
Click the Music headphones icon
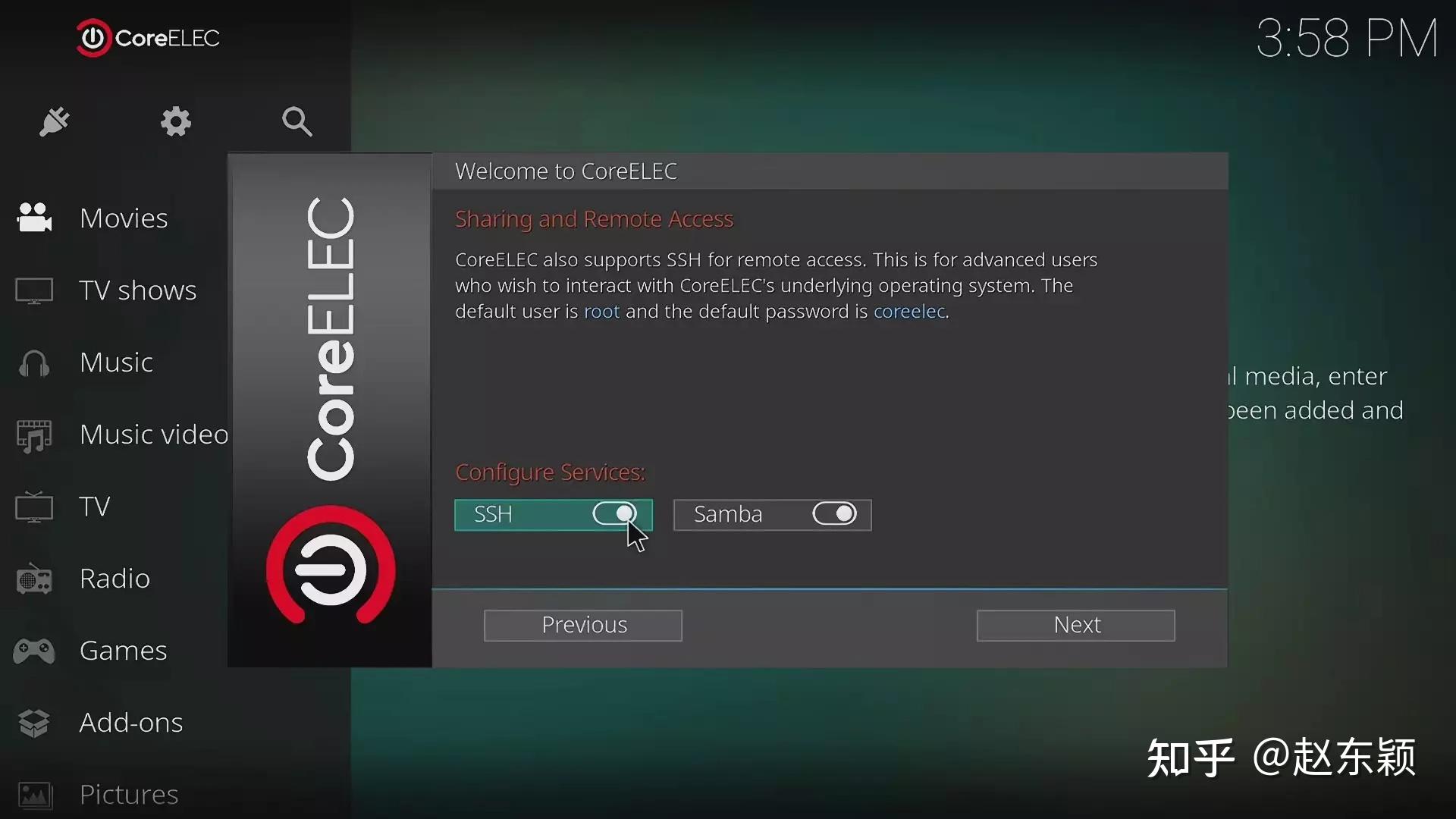point(34,363)
